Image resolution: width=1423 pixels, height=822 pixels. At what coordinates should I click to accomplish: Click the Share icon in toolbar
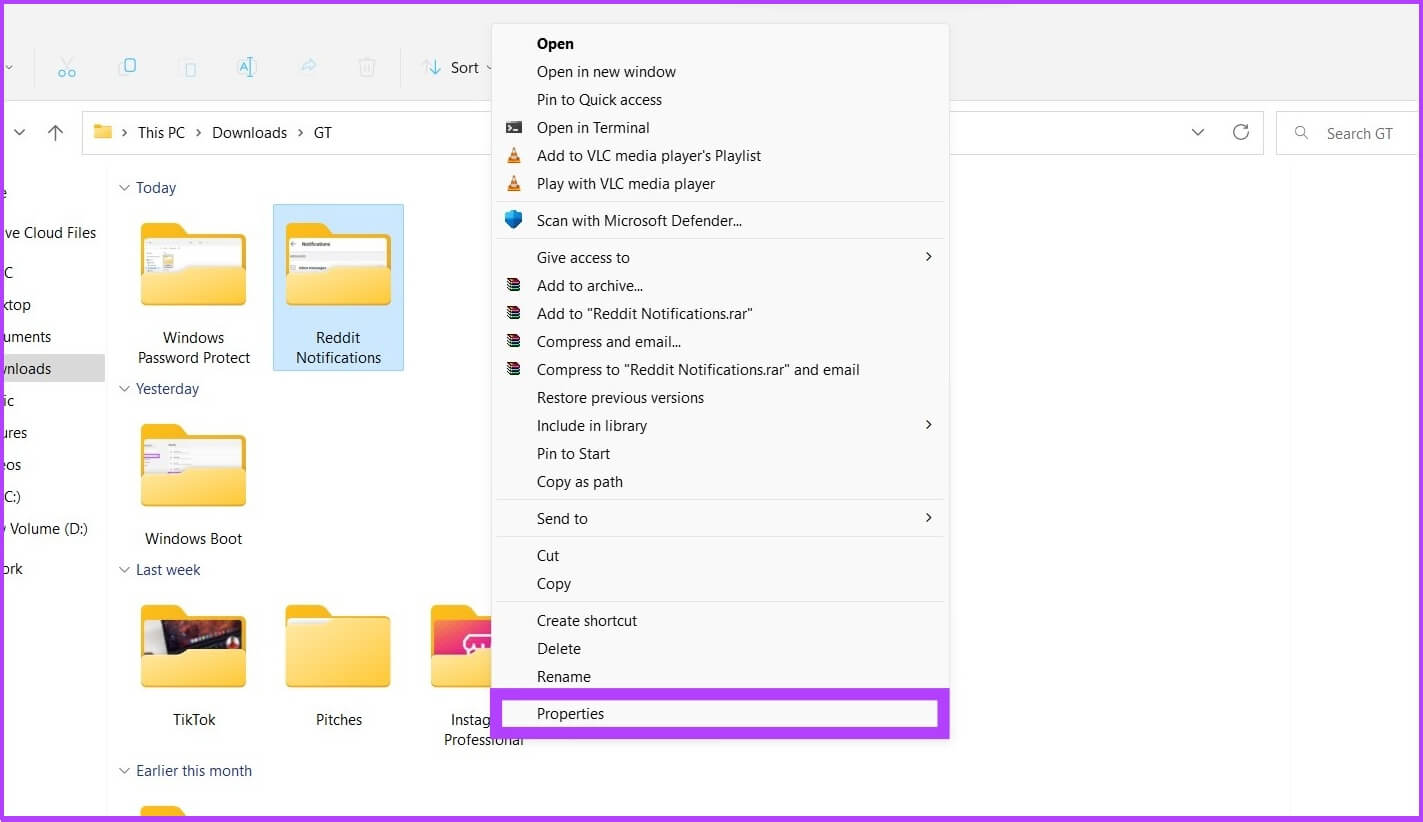pyautogui.click(x=308, y=67)
